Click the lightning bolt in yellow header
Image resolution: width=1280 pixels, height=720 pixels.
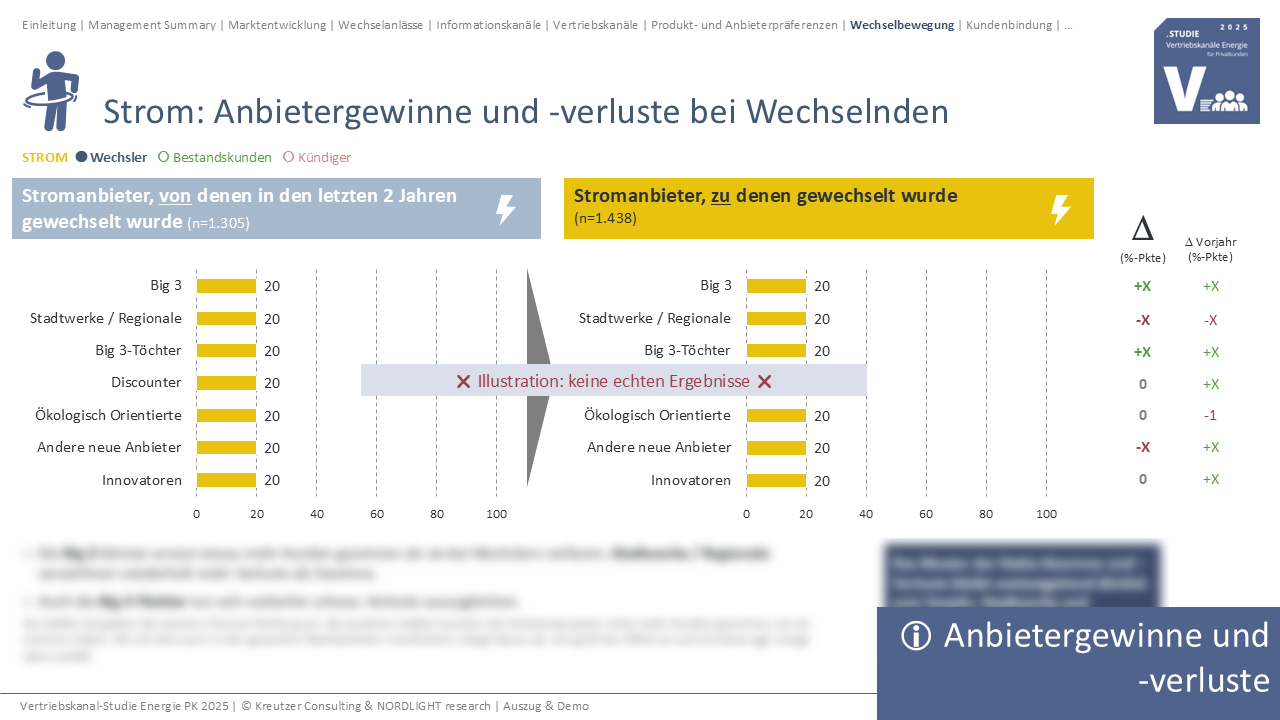[1060, 209]
